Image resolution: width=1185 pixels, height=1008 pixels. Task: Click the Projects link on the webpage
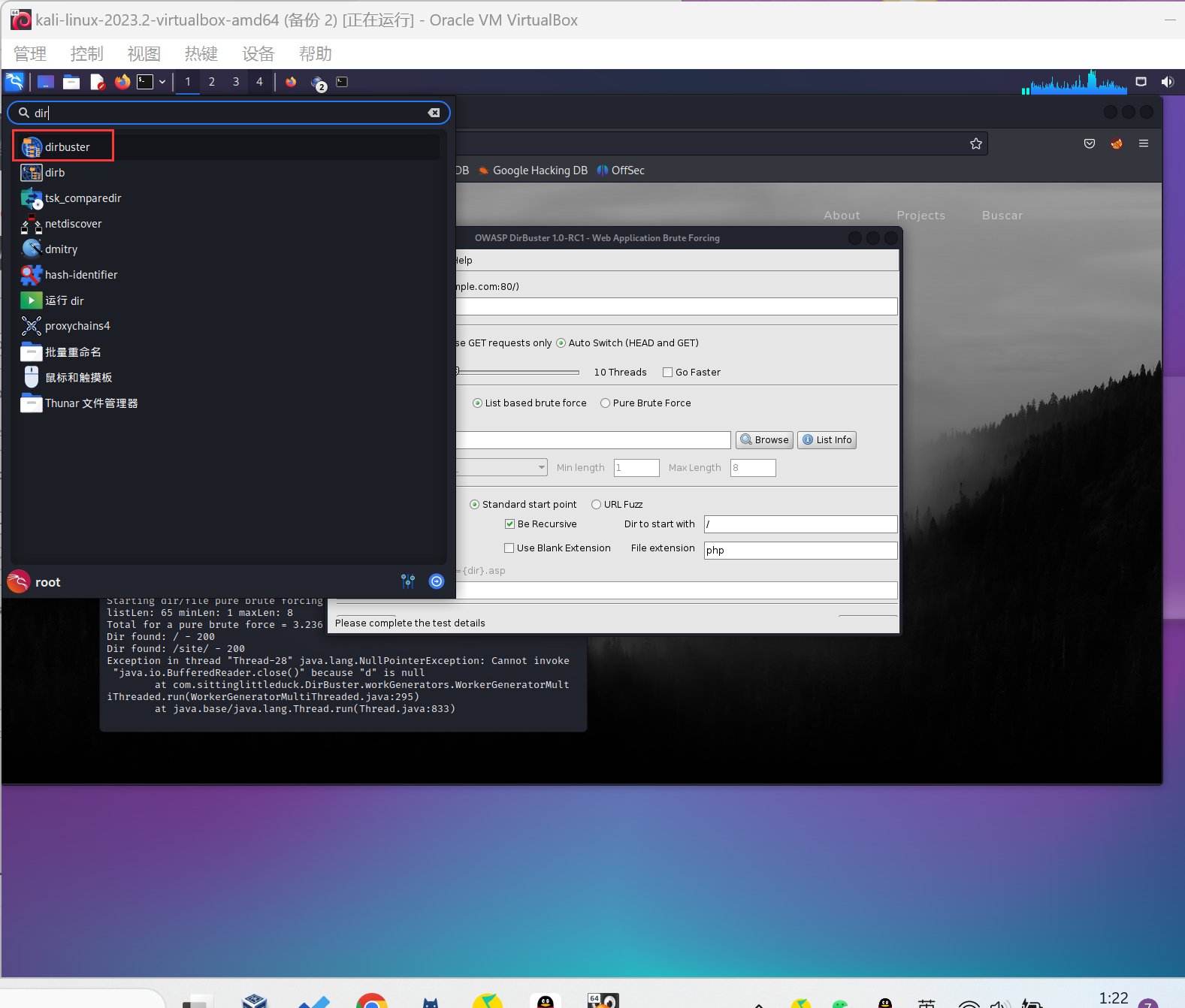coord(921,216)
